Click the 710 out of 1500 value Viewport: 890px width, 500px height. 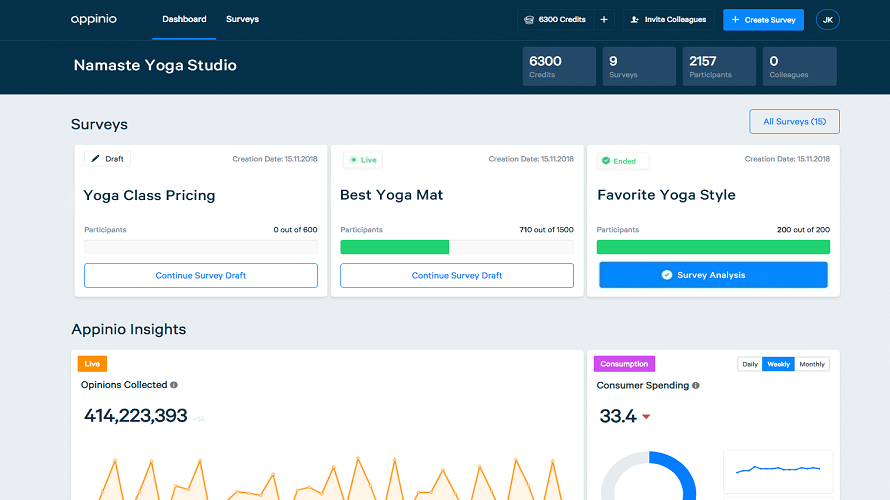point(546,230)
